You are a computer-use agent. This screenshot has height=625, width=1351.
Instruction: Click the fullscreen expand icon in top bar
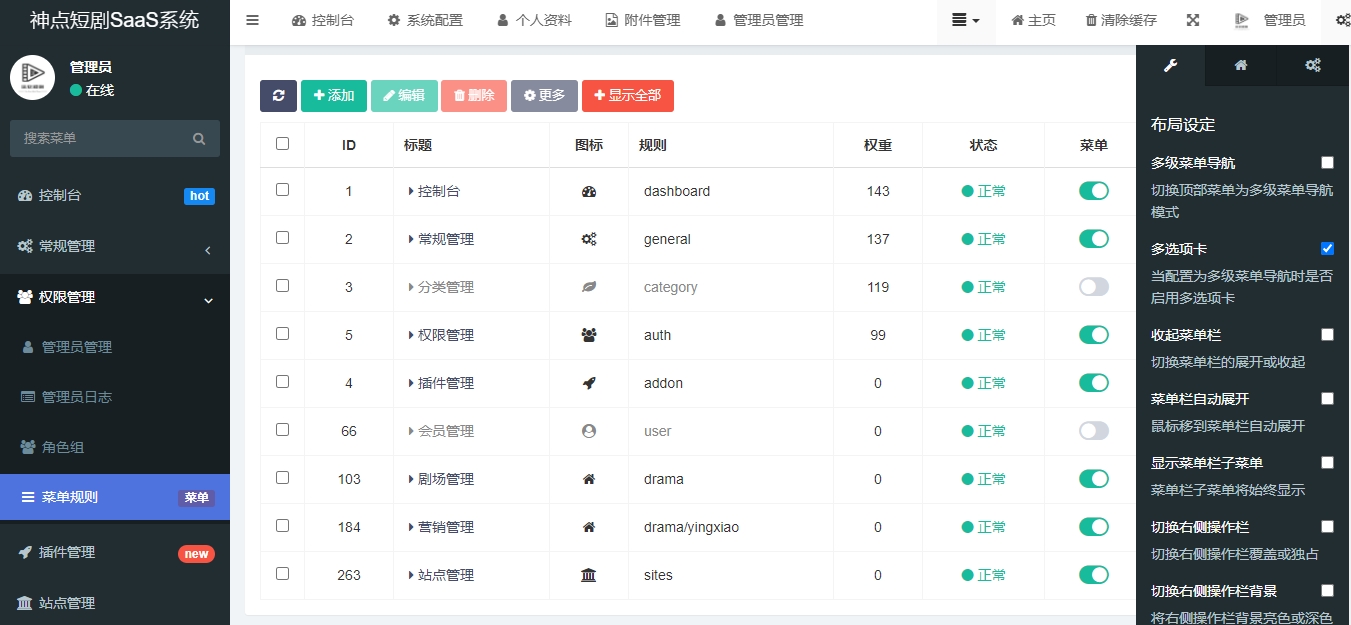coord(1193,20)
